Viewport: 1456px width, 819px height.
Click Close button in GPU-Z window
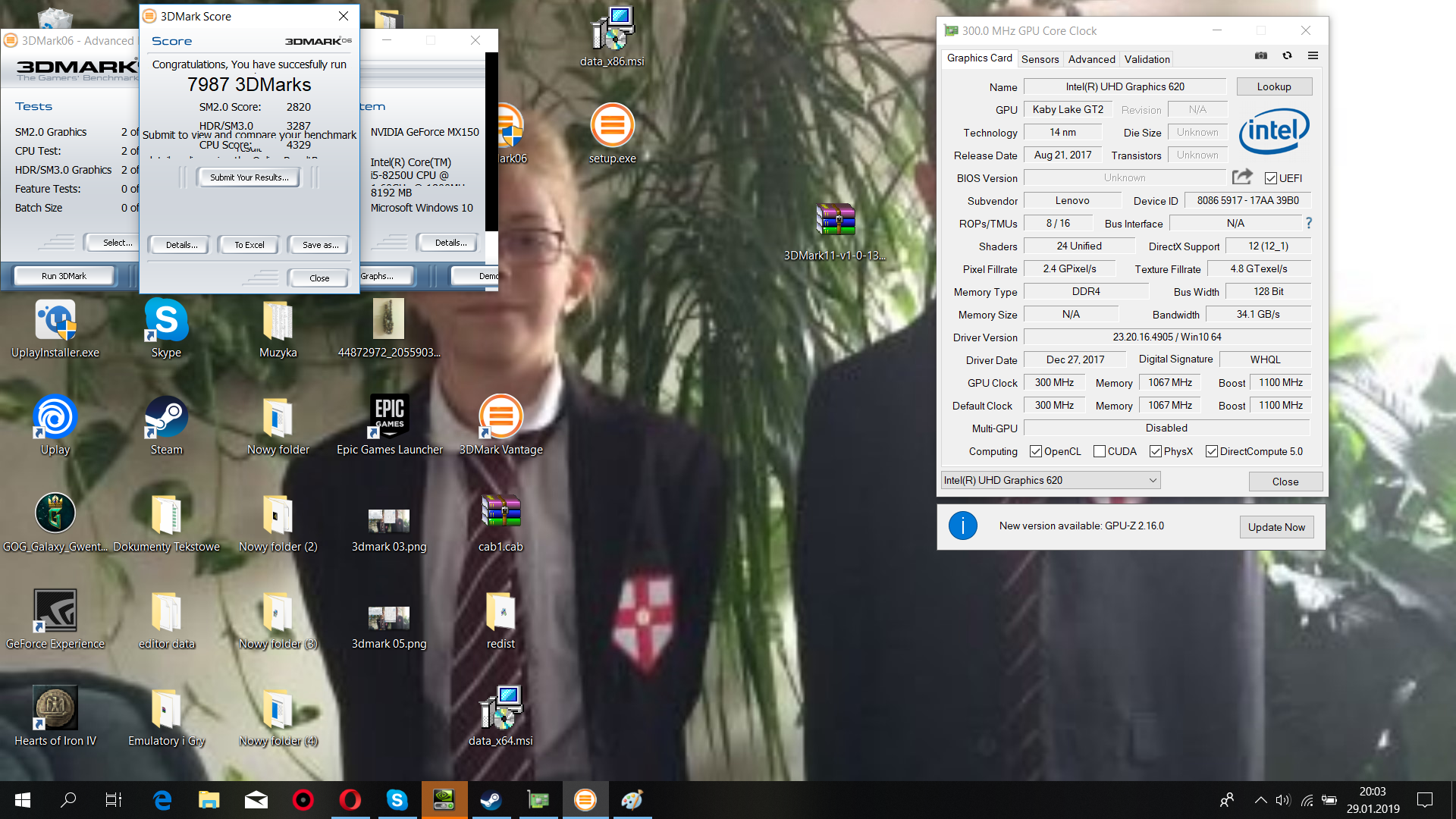click(x=1285, y=482)
